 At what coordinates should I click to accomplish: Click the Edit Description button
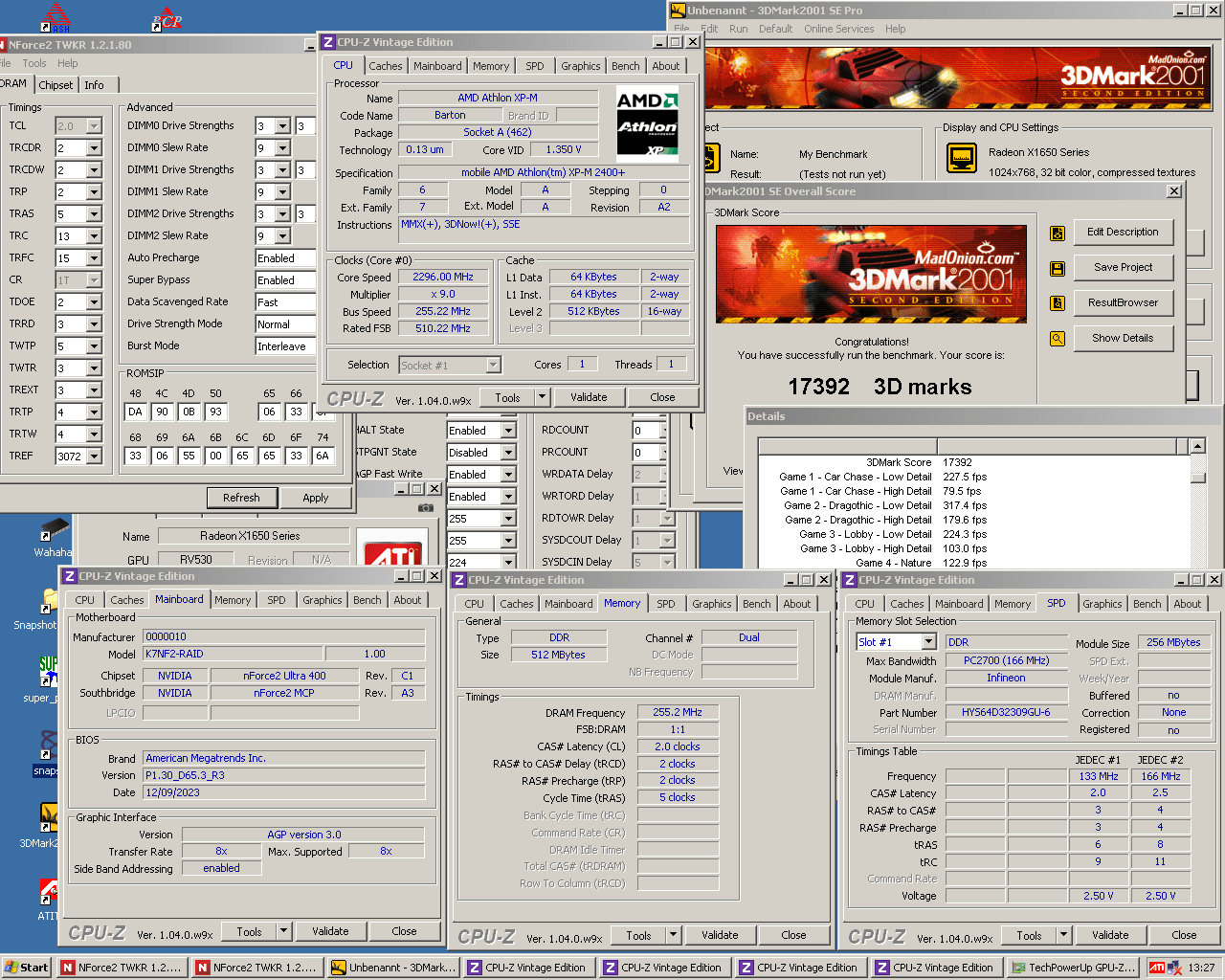pyautogui.click(x=1124, y=233)
